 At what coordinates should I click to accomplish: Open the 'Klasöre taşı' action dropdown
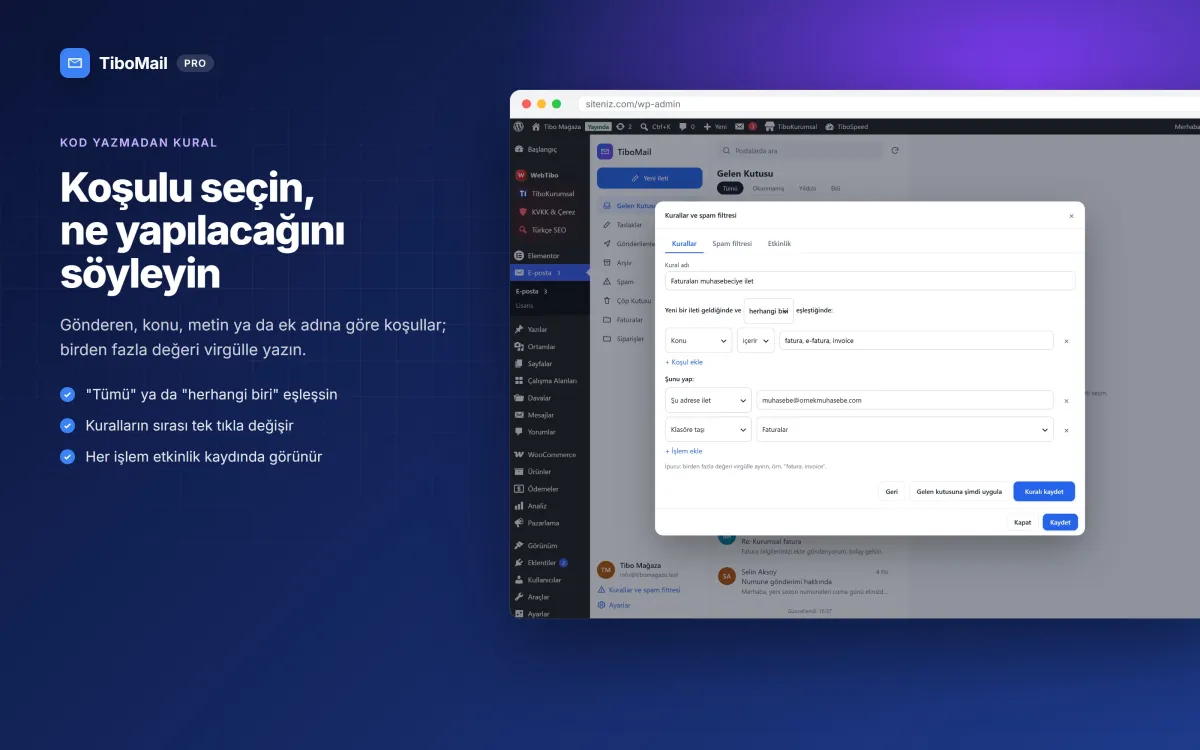[x=708, y=429]
